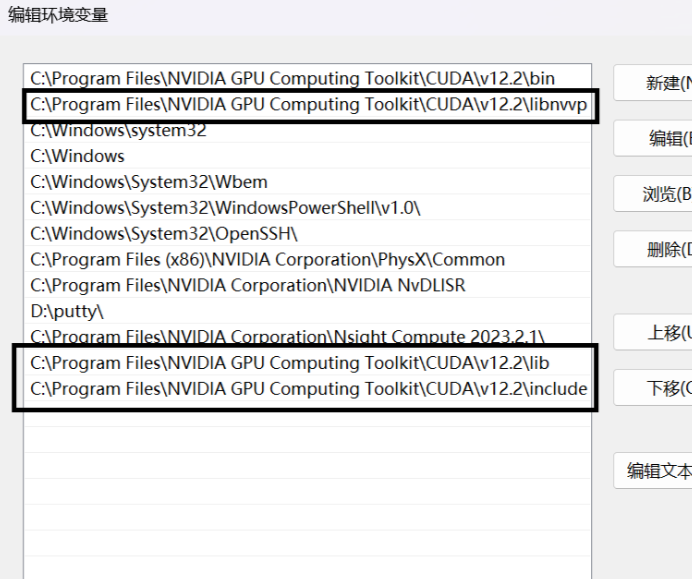Select the WindowsPowerShell\v1.0\ path entry

[308, 208]
